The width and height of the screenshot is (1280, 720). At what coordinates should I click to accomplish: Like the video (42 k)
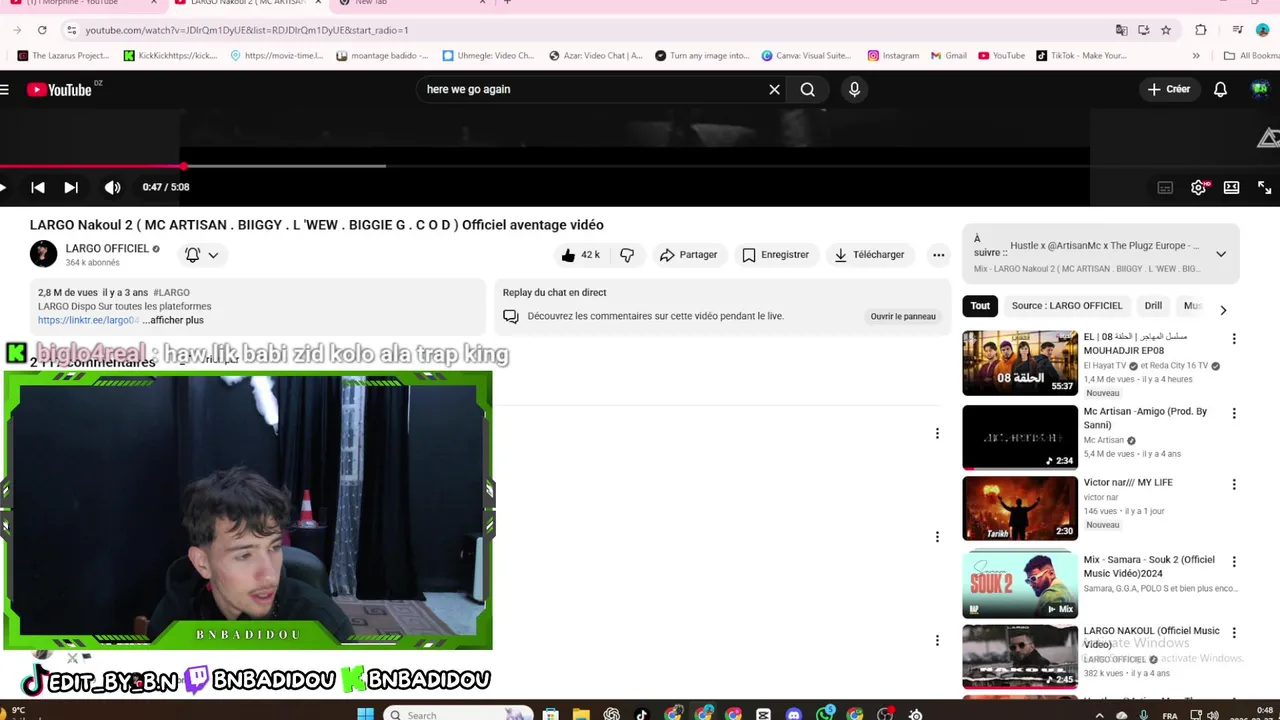(x=580, y=255)
